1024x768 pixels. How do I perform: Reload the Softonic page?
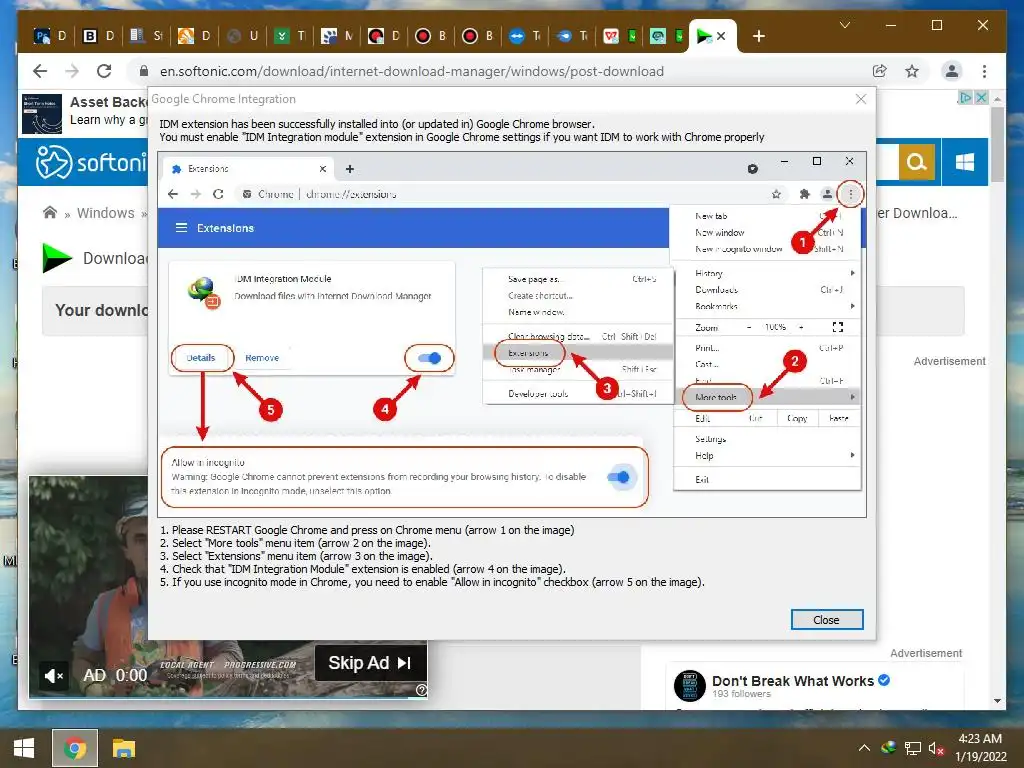[104, 71]
